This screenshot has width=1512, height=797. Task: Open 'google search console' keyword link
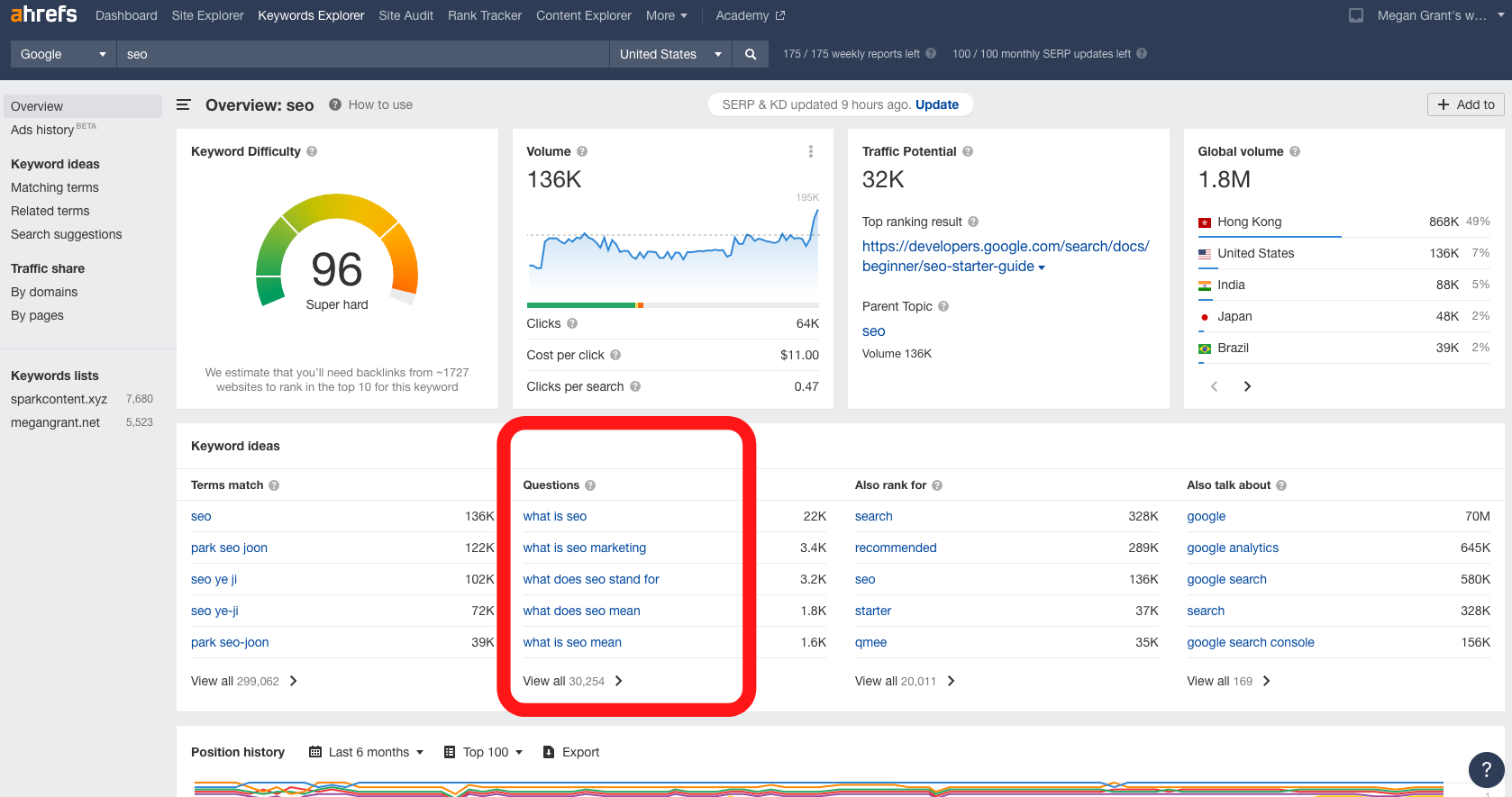[1250, 642]
